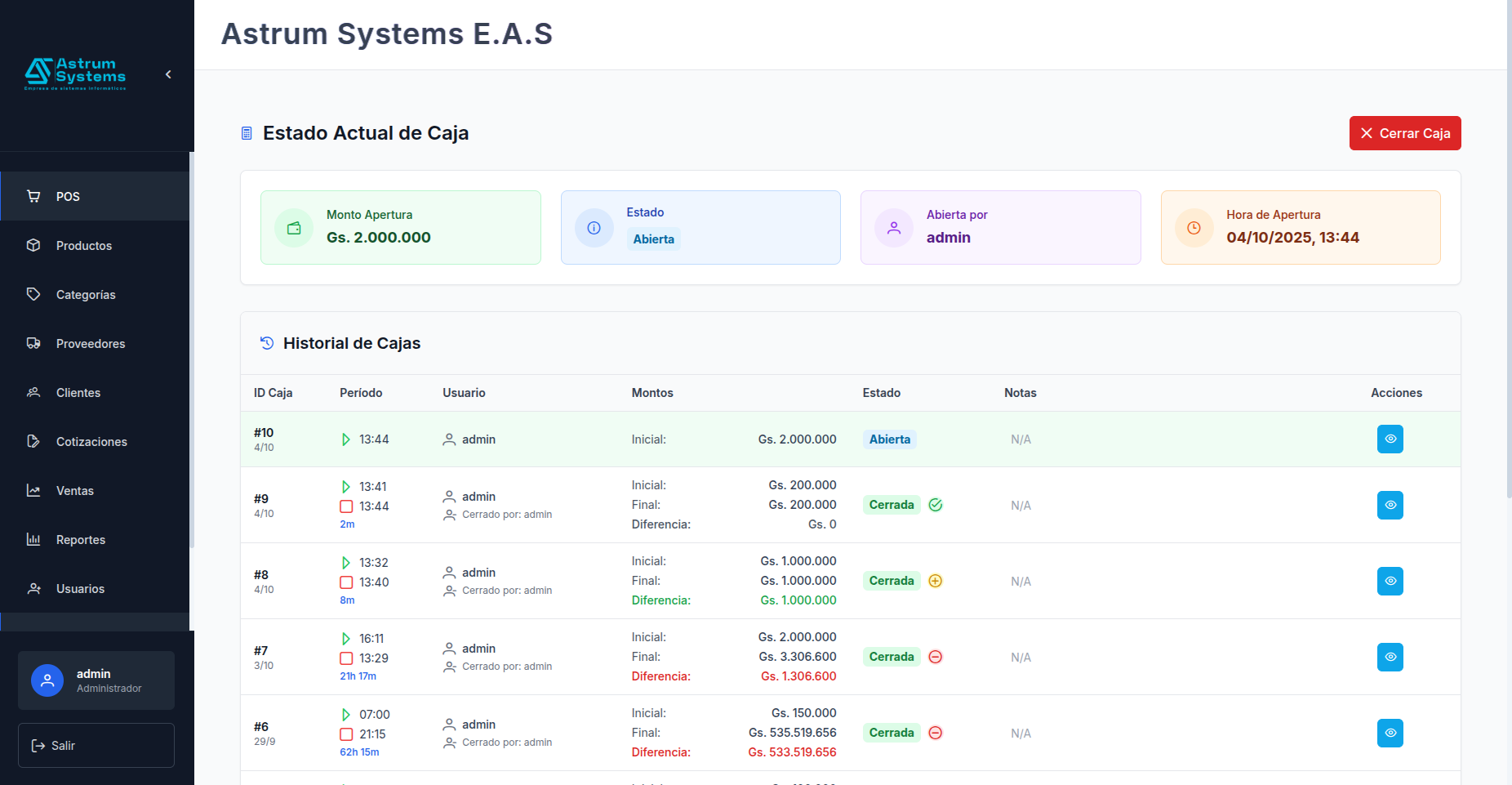Open the Usuarios section

tap(80, 588)
